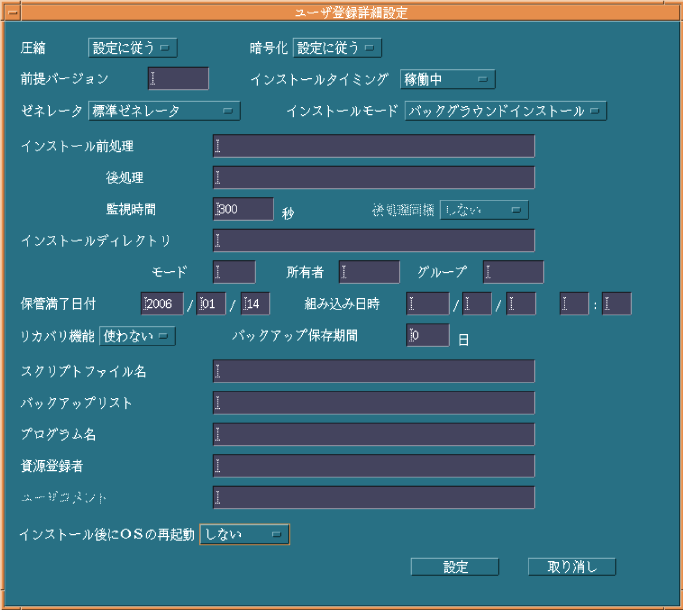Image resolution: width=683 pixels, height=610 pixels.
Task: Open the OS再起動 dropdown at the bottom
Action: (x=245, y=535)
